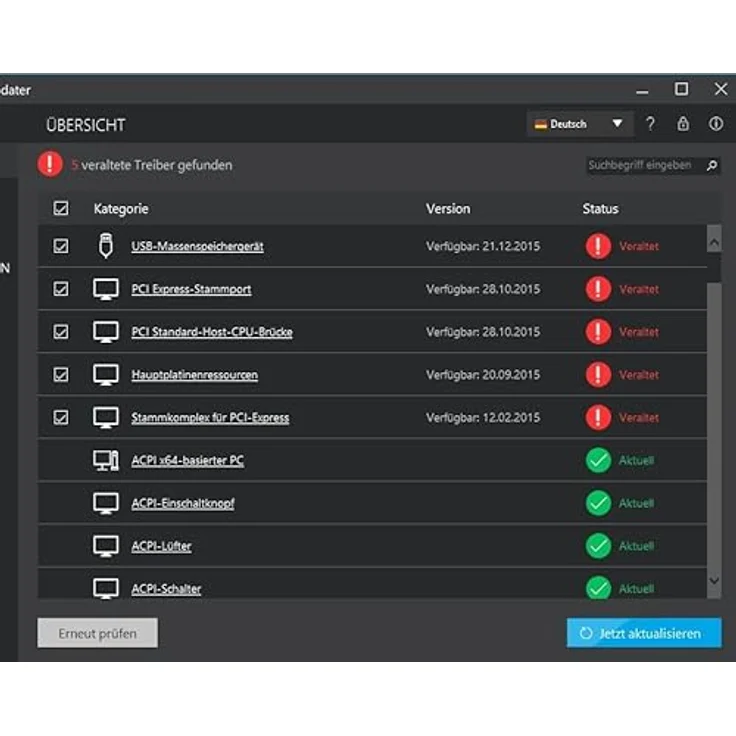The width and height of the screenshot is (736, 736).
Task: Click the text Verfügbar: 20.09.2015
Action: point(483,375)
